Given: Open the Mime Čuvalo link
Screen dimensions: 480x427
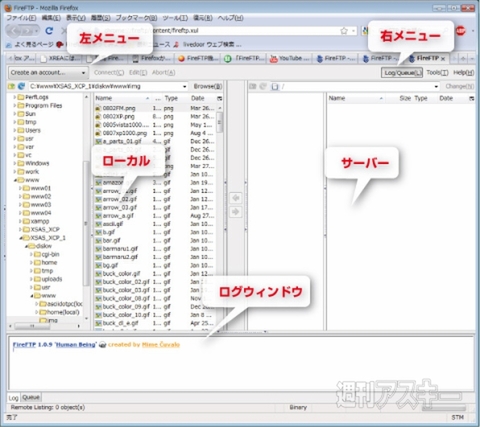Looking at the screenshot, I should tap(161, 345).
